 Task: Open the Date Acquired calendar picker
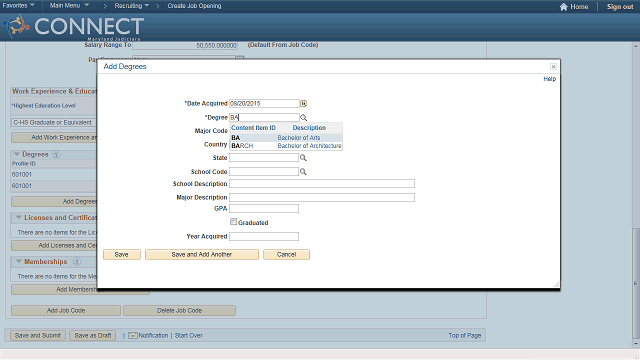pos(303,104)
